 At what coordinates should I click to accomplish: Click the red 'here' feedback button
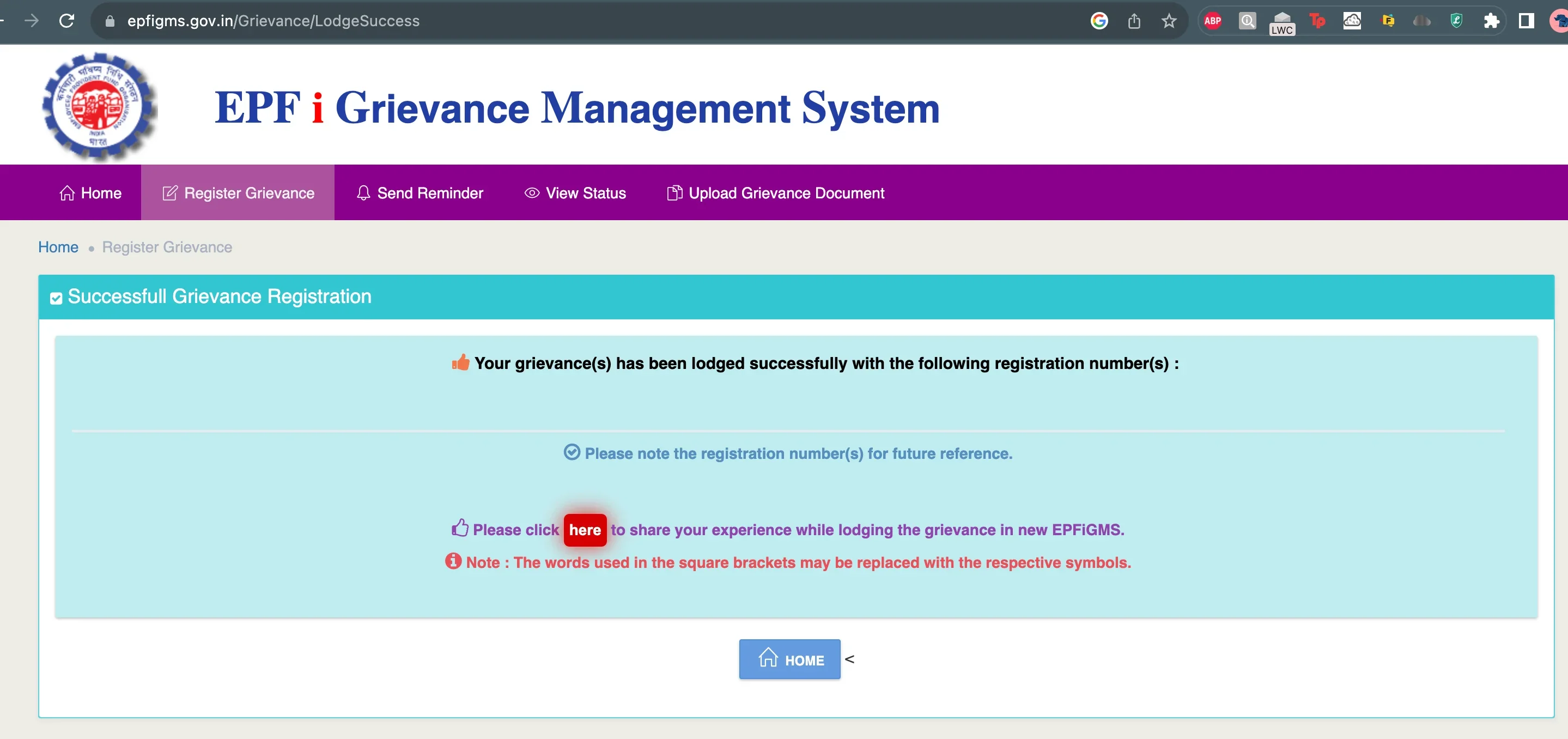click(x=585, y=530)
